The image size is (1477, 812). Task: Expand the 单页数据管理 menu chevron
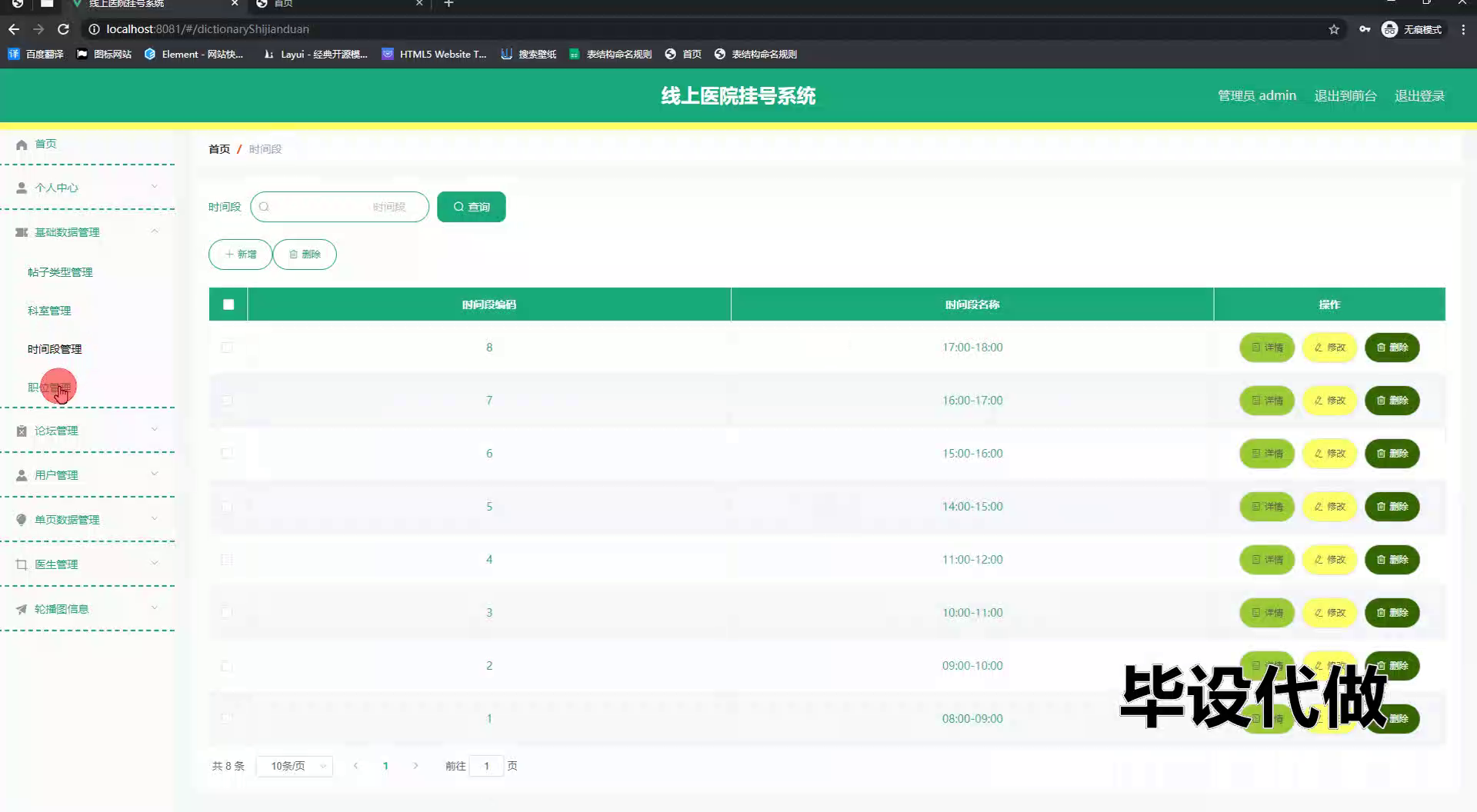155,519
